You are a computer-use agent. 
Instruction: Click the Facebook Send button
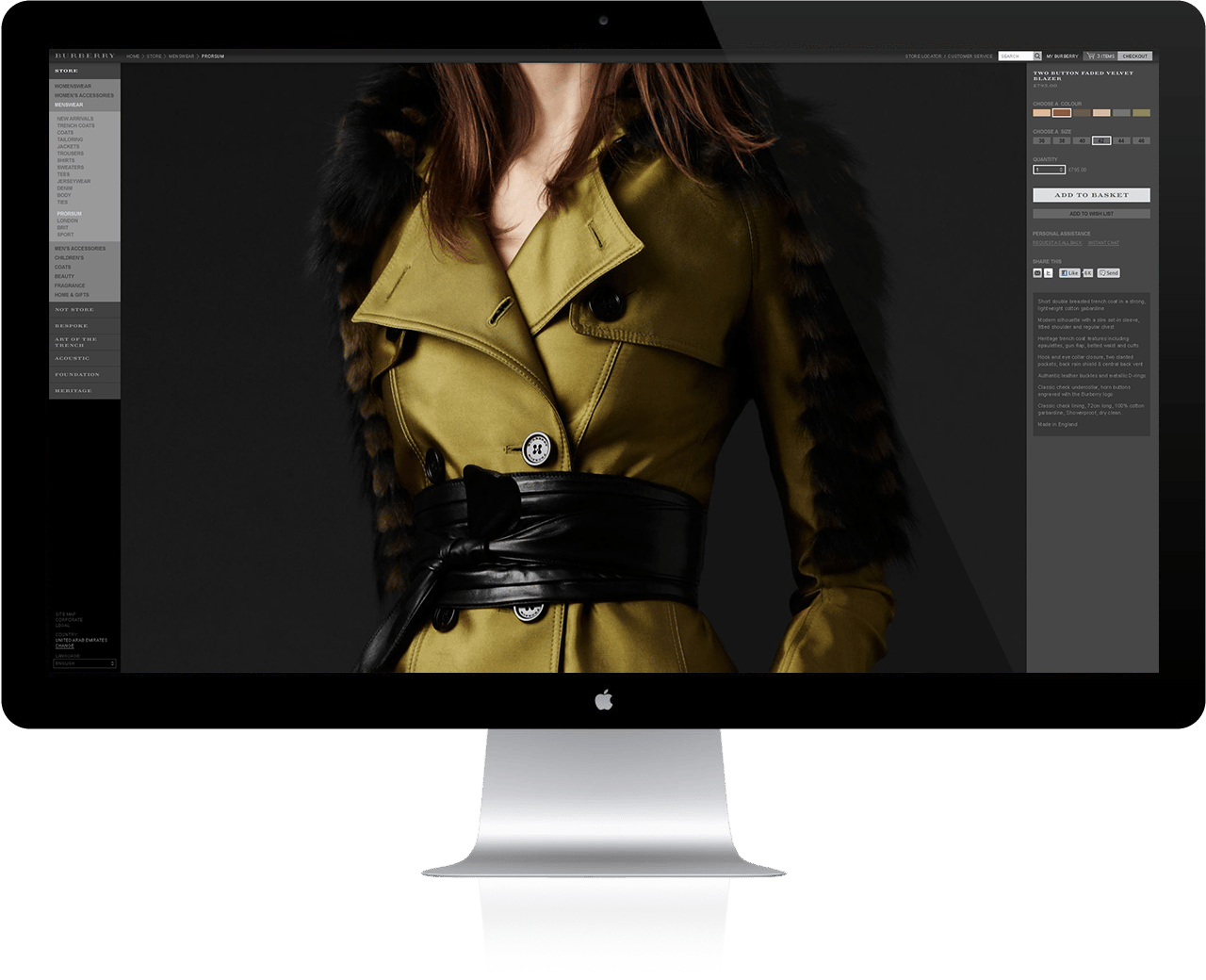click(x=1109, y=273)
